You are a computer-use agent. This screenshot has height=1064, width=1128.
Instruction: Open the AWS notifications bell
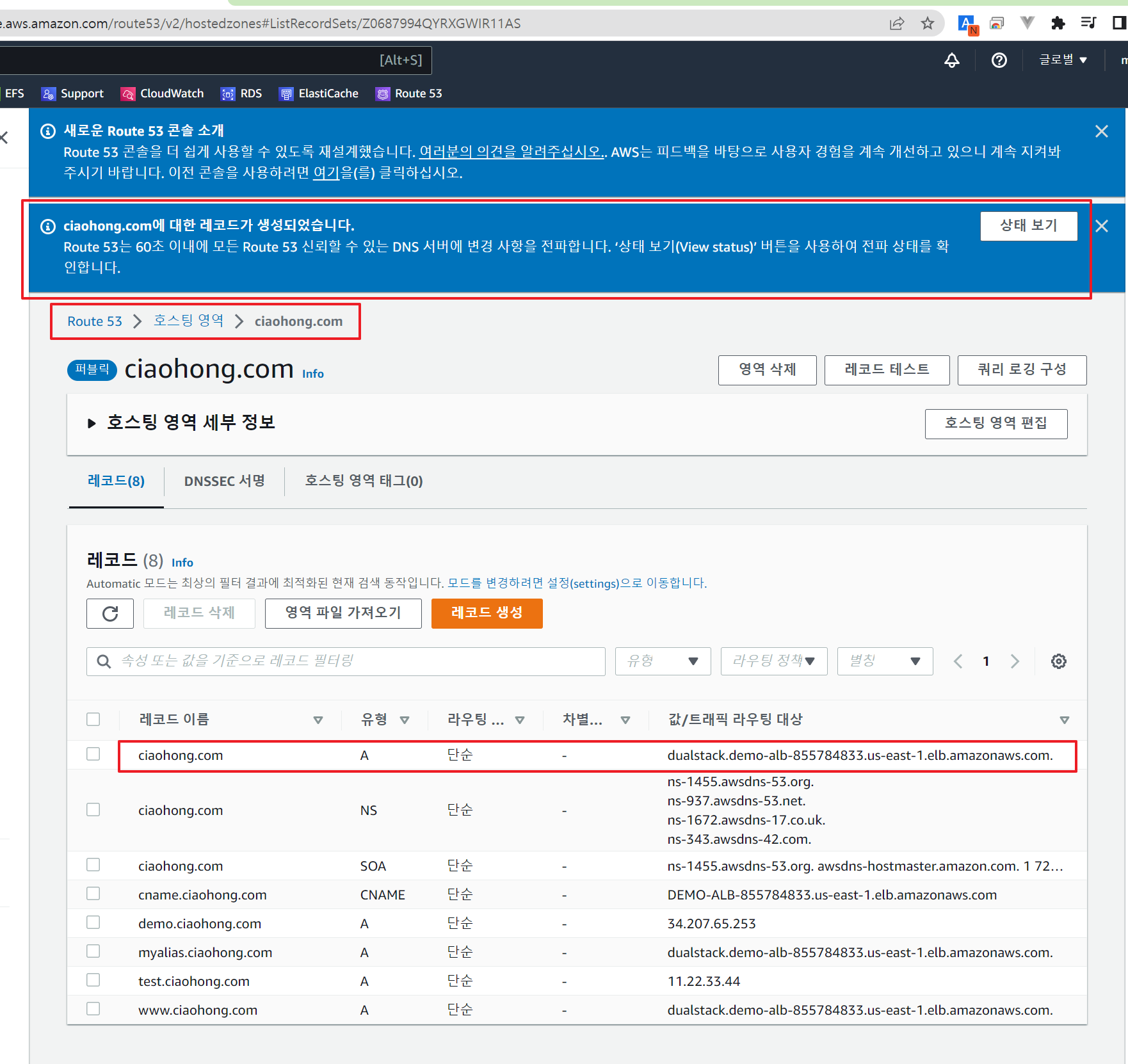click(952, 60)
